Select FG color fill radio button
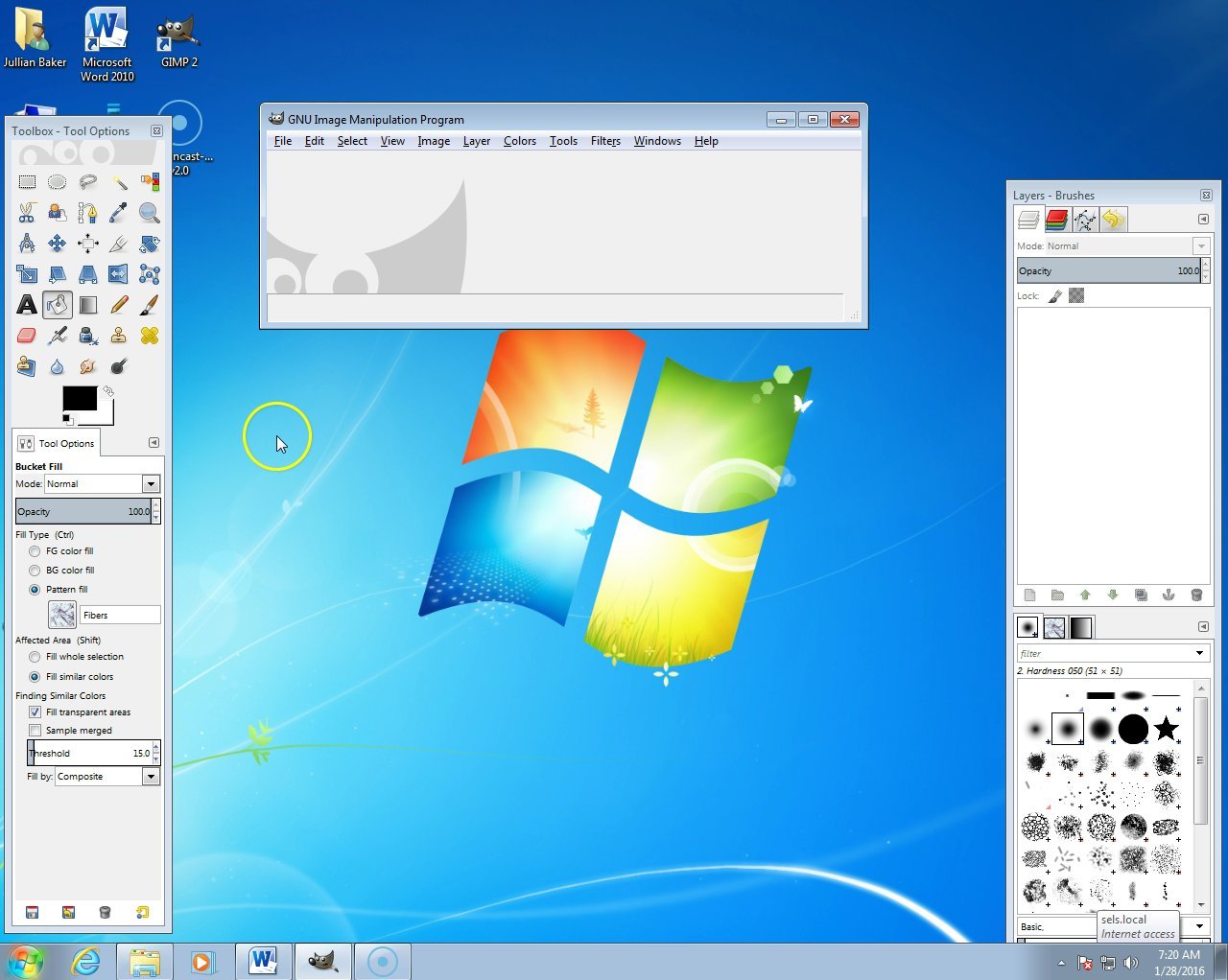This screenshot has width=1228, height=980. 35,551
